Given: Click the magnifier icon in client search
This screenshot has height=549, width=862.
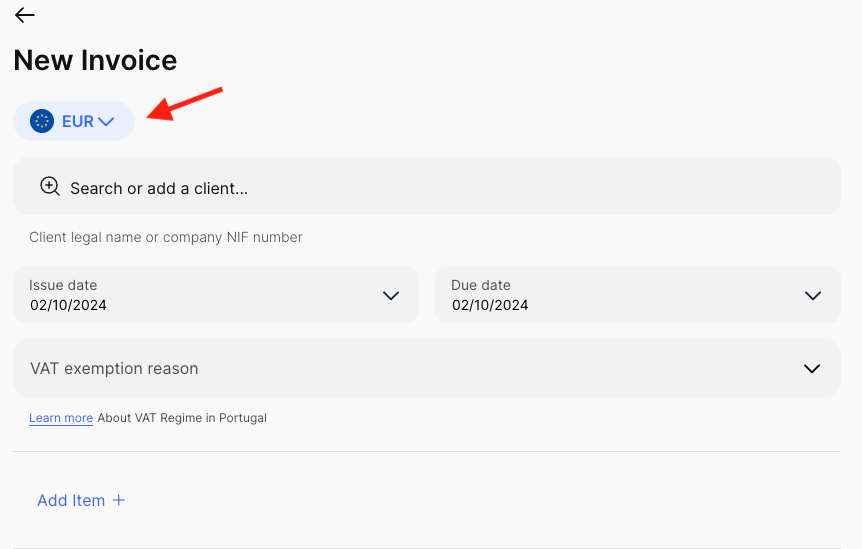Looking at the screenshot, I should [50, 186].
